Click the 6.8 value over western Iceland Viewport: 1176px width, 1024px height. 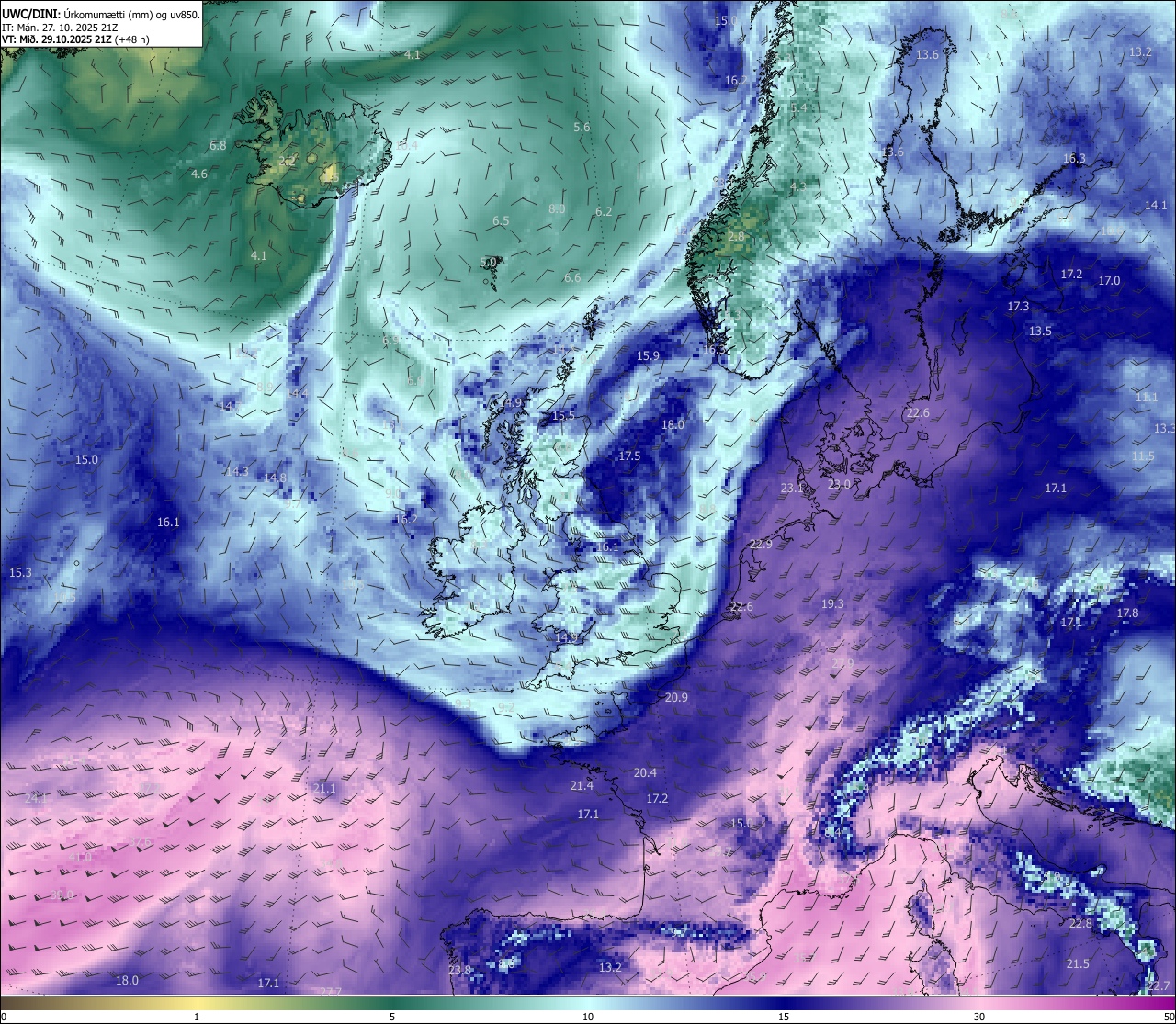pos(218,145)
